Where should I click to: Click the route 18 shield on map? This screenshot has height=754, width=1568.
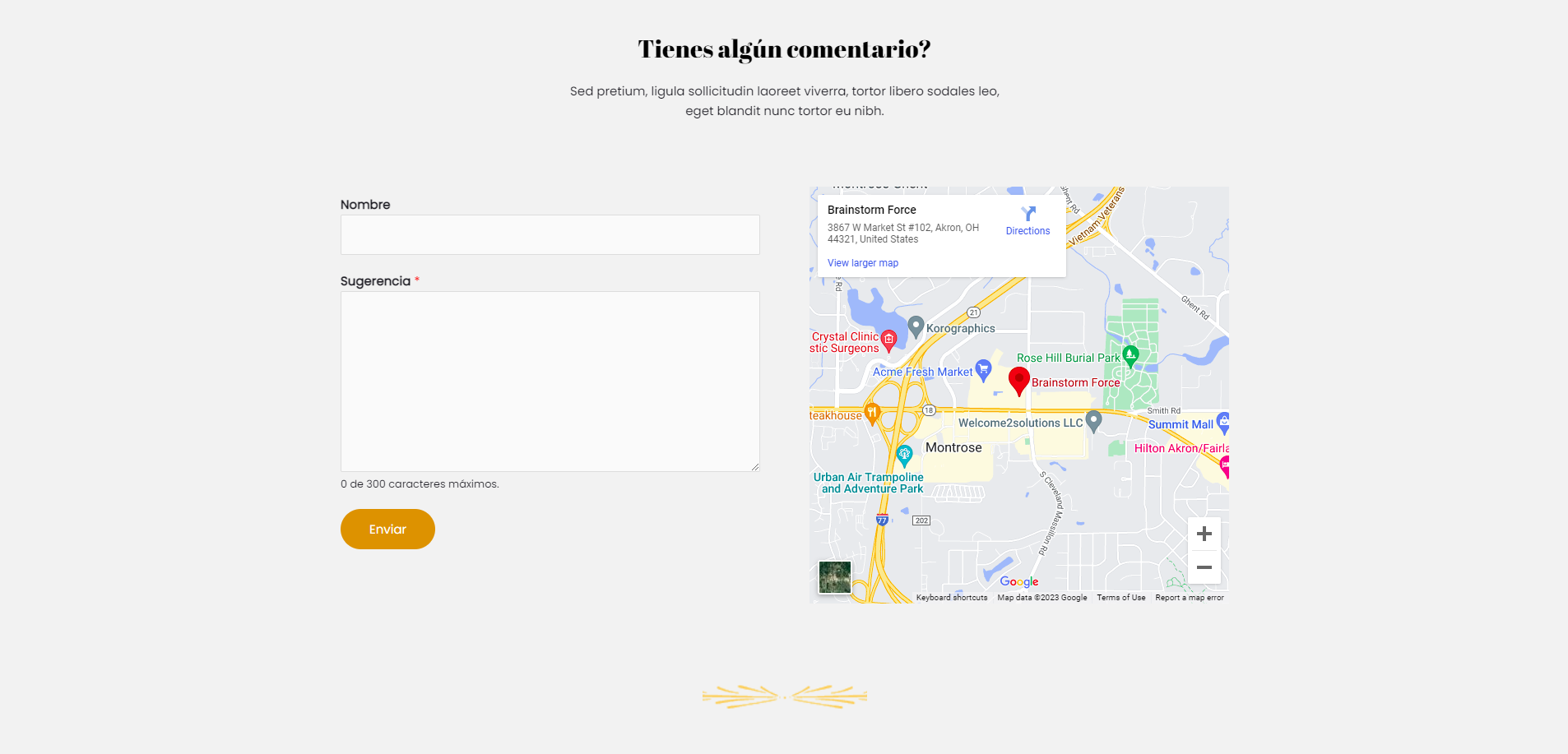(929, 410)
